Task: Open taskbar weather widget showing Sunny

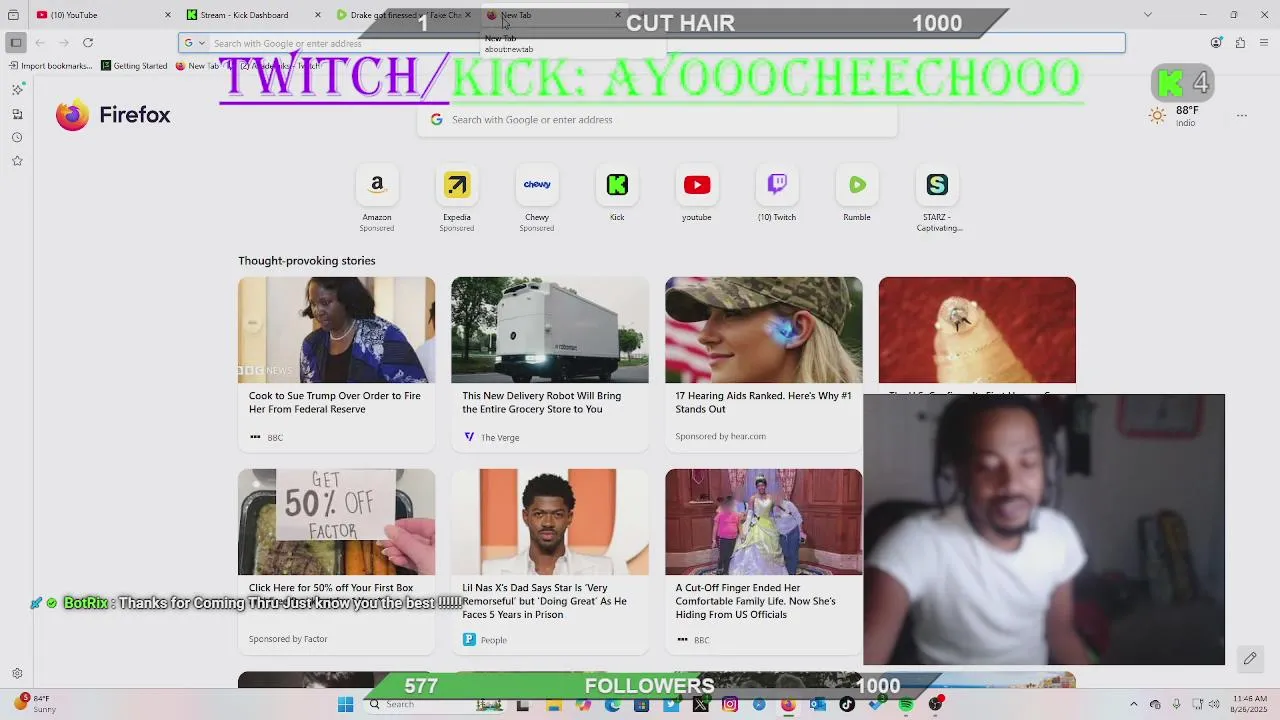Action: (35, 704)
